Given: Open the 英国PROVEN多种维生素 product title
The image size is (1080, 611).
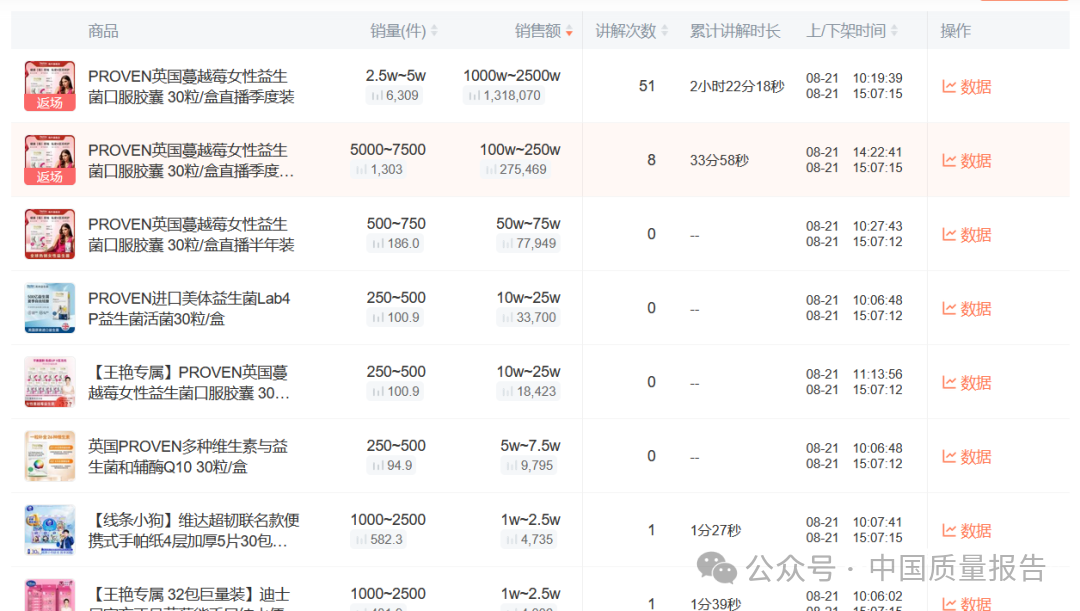Looking at the screenshot, I should 188,456.
